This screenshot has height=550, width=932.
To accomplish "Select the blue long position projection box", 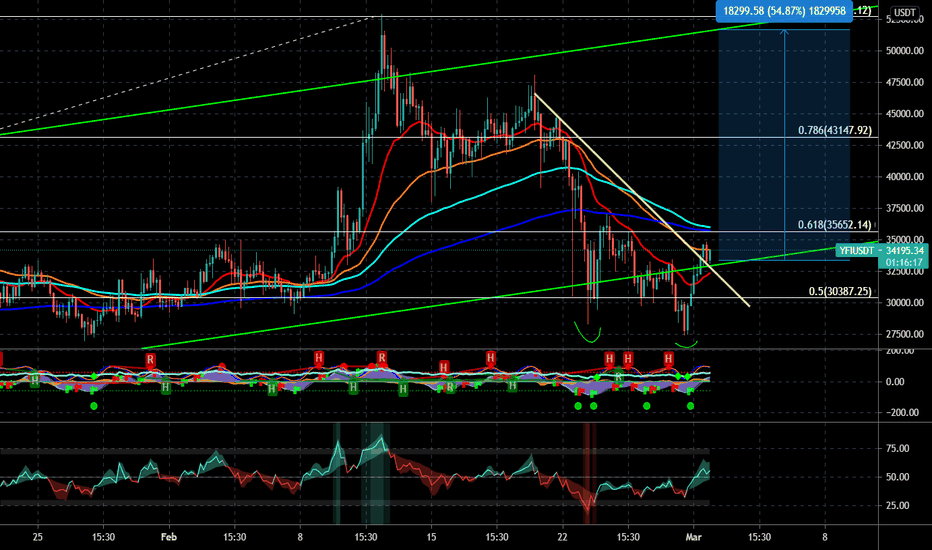I will coord(784,145).
